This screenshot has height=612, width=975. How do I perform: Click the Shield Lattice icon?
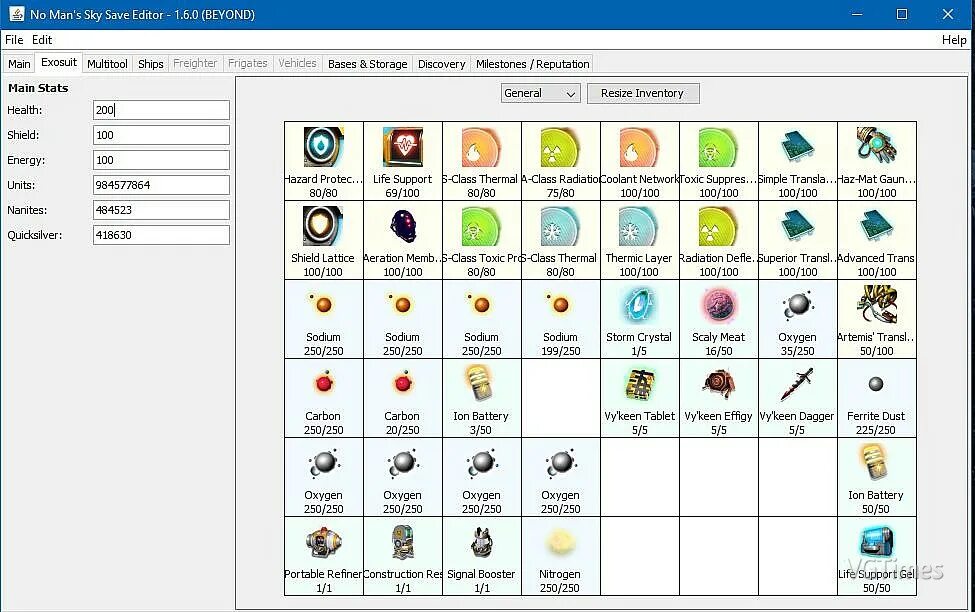point(323,226)
